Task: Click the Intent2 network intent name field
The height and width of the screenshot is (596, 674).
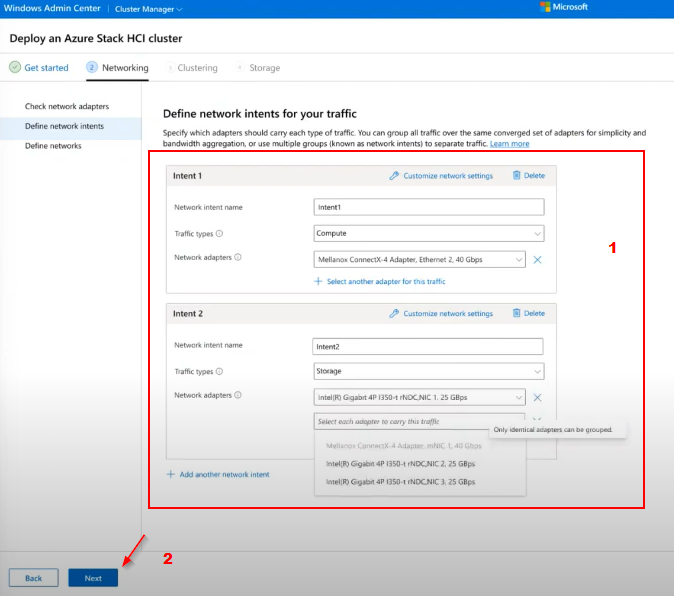Action: (x=428, y=346)
